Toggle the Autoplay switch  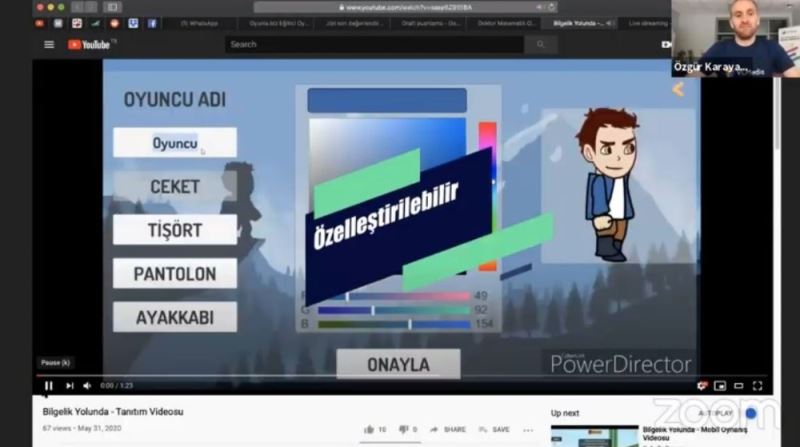tap(751, 413)
